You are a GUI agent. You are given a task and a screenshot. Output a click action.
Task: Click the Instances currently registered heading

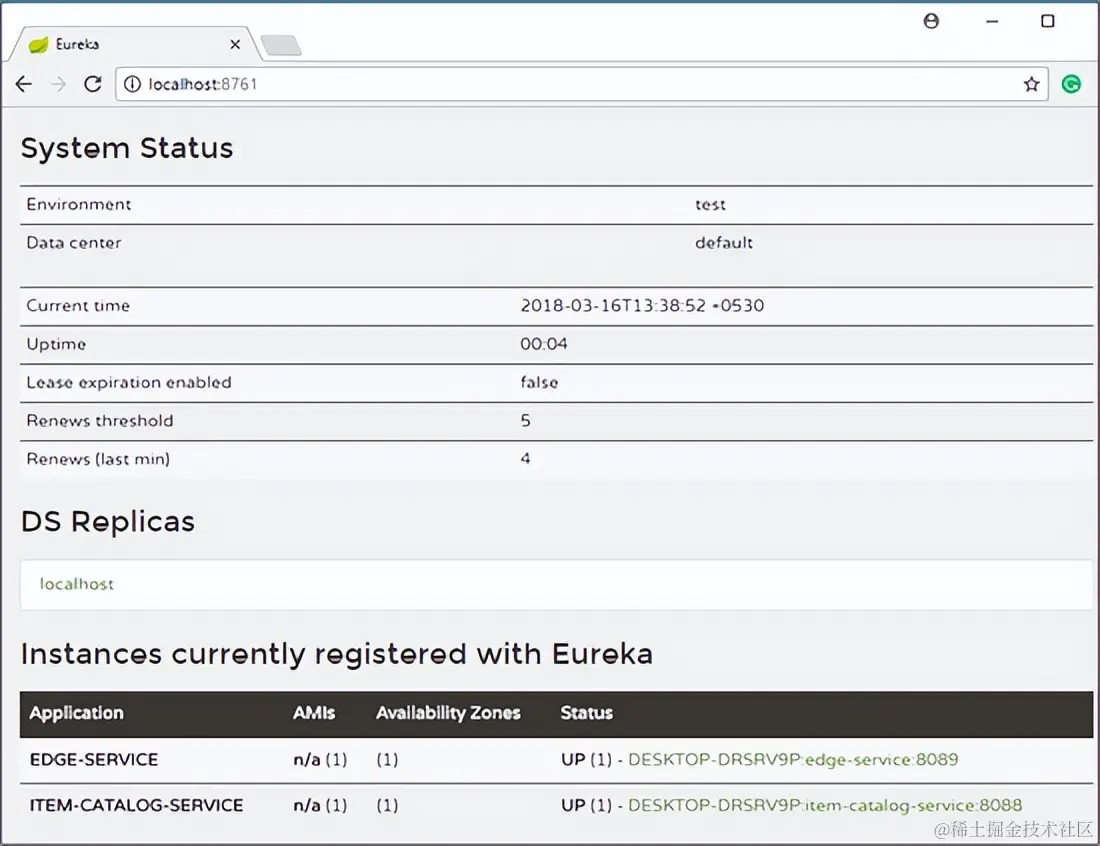click(x=337, y=654)
